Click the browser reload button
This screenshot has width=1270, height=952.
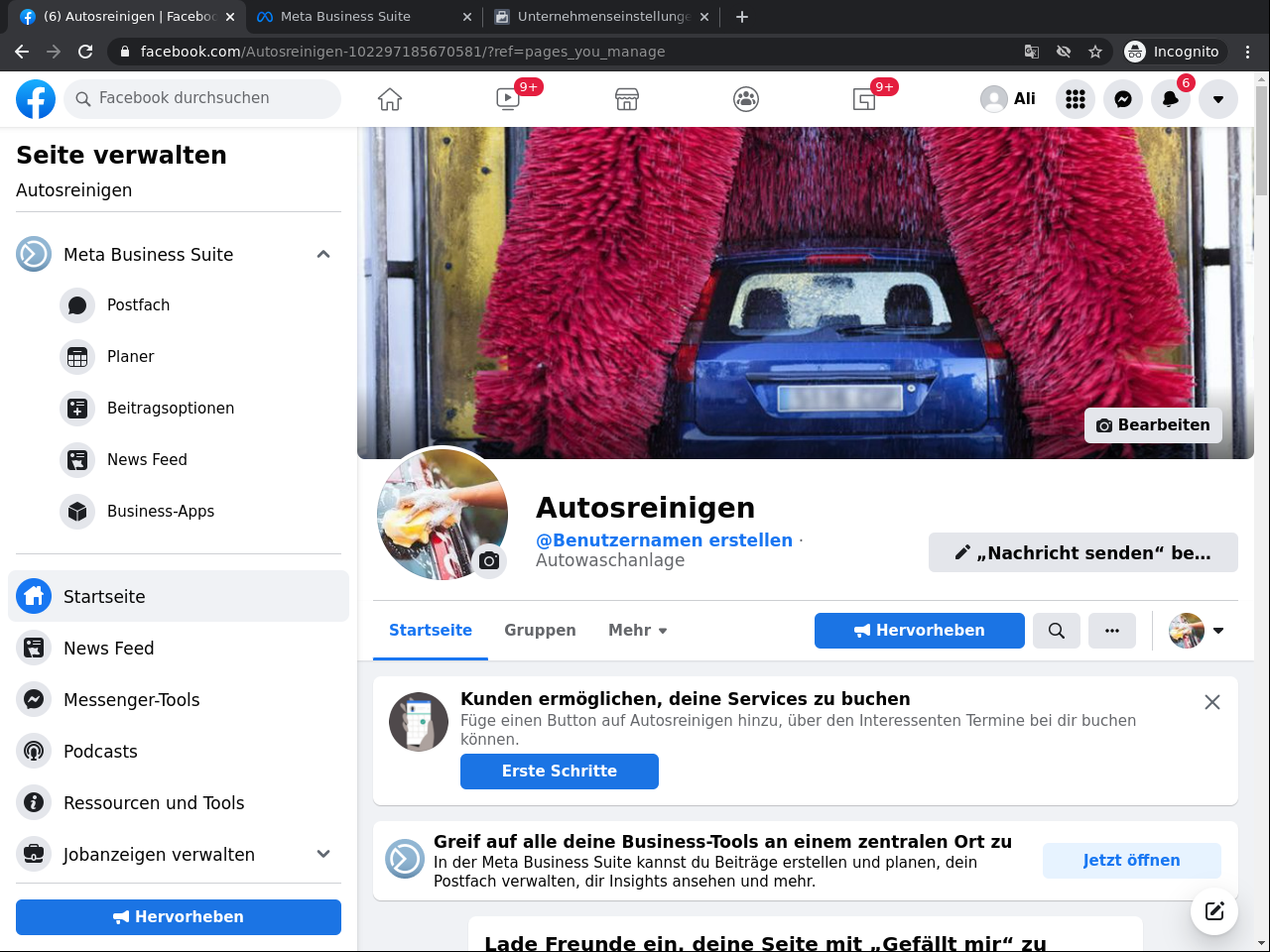pyautogui.click(x=85, y=52)
